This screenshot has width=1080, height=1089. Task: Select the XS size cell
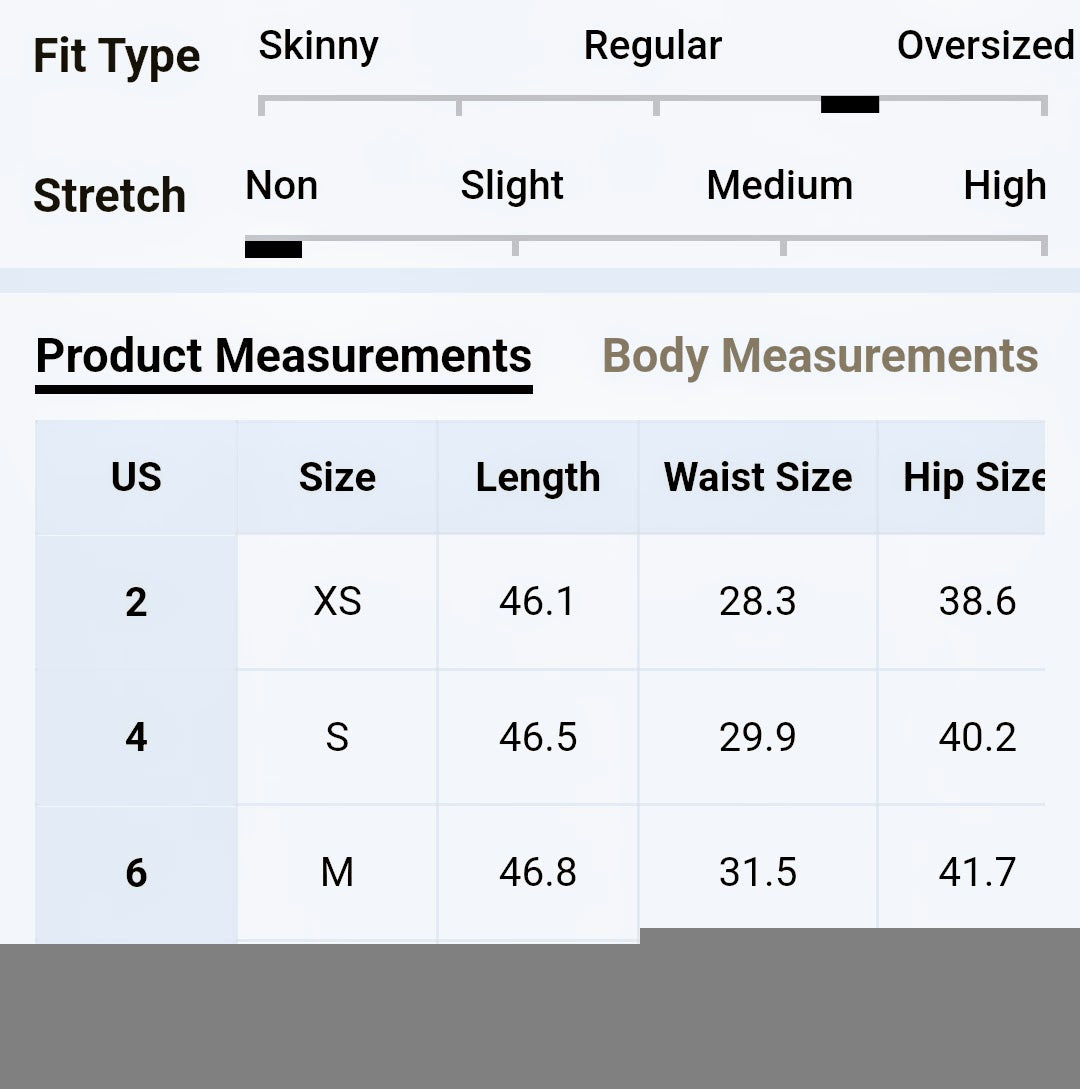point(337,602)
